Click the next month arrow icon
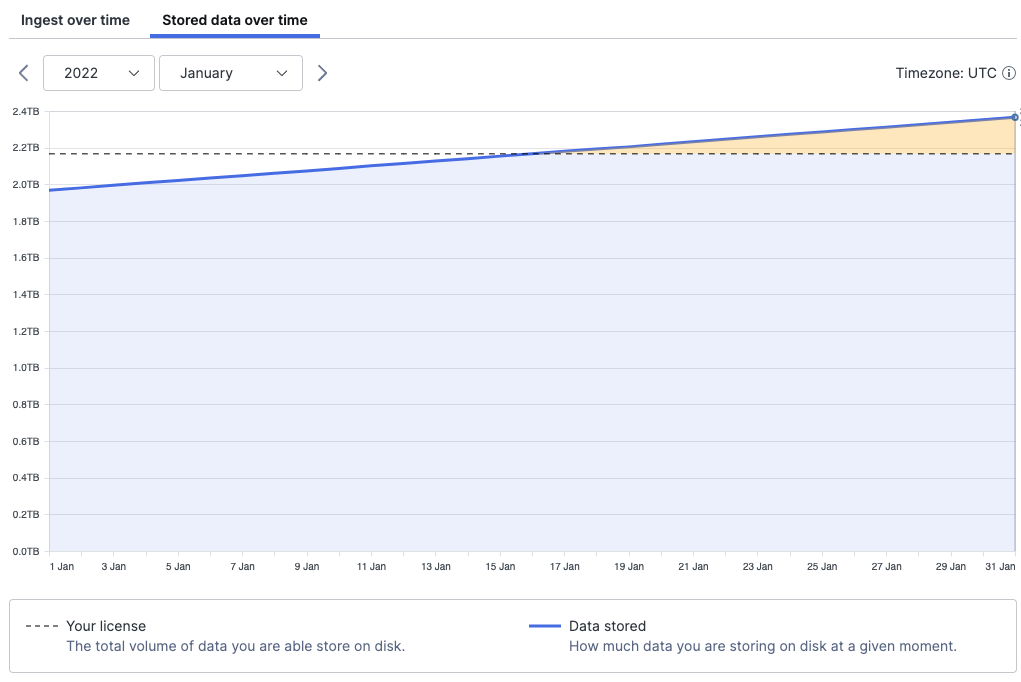Image resolution: width=1021 pixels, height=682 pixels. (x=322, y=72)
